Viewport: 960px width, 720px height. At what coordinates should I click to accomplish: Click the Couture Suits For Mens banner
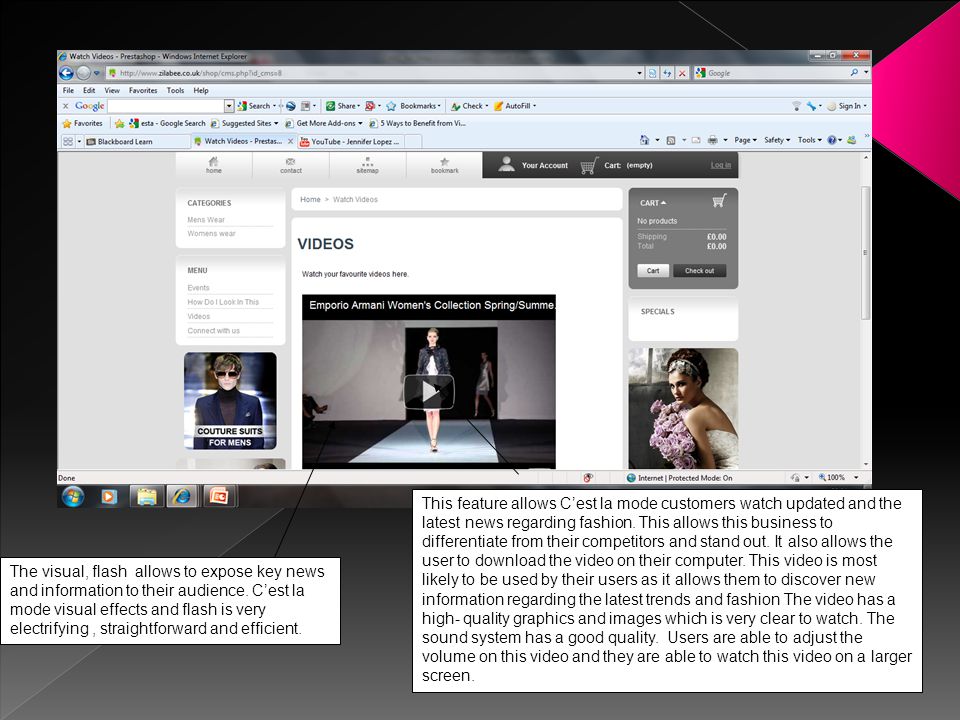(x=230, y=400)
